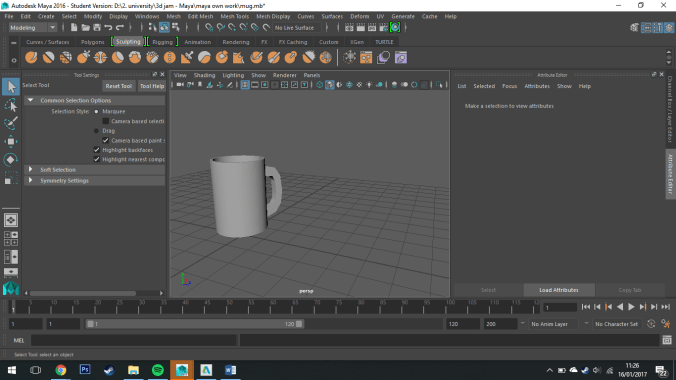Select the Drag selection style
Viewport: 676px width, 380px height.
96,131
